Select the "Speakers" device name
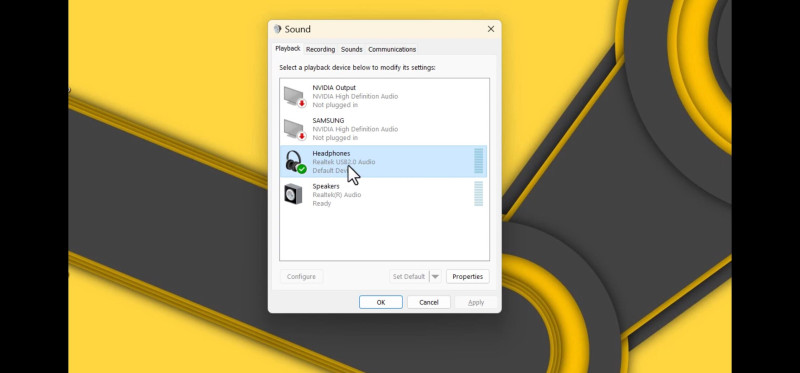Screen dimensions: 800x373 [326, 186]
